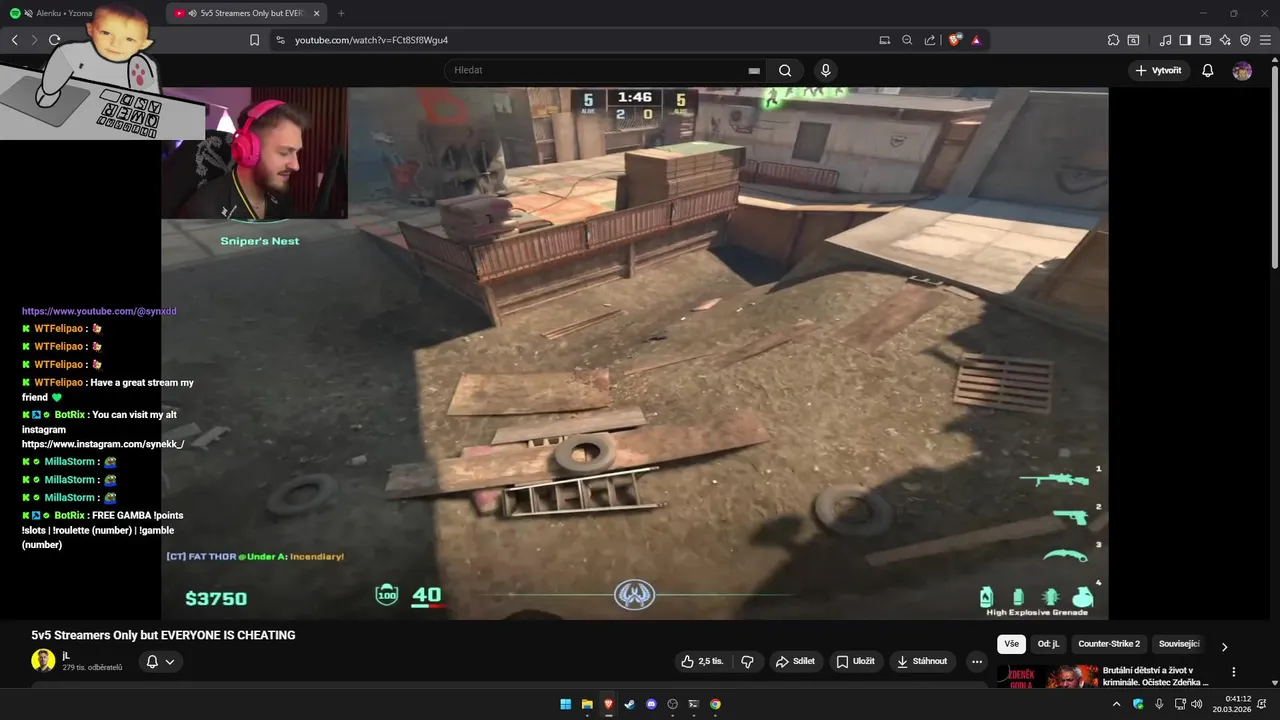Open the browser hamburger menu

pos(1265,40)
